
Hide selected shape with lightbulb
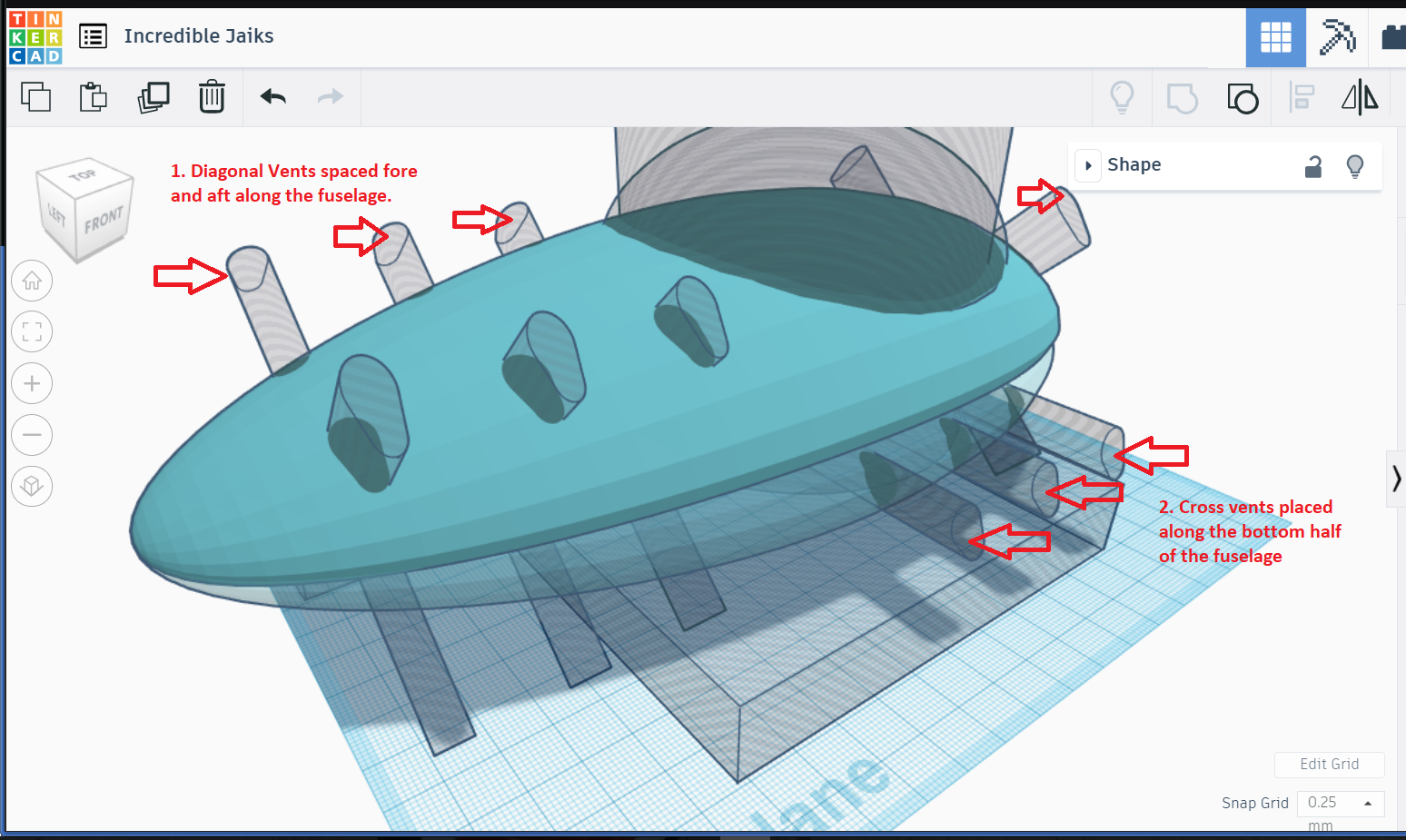[x=1355, y=166]
